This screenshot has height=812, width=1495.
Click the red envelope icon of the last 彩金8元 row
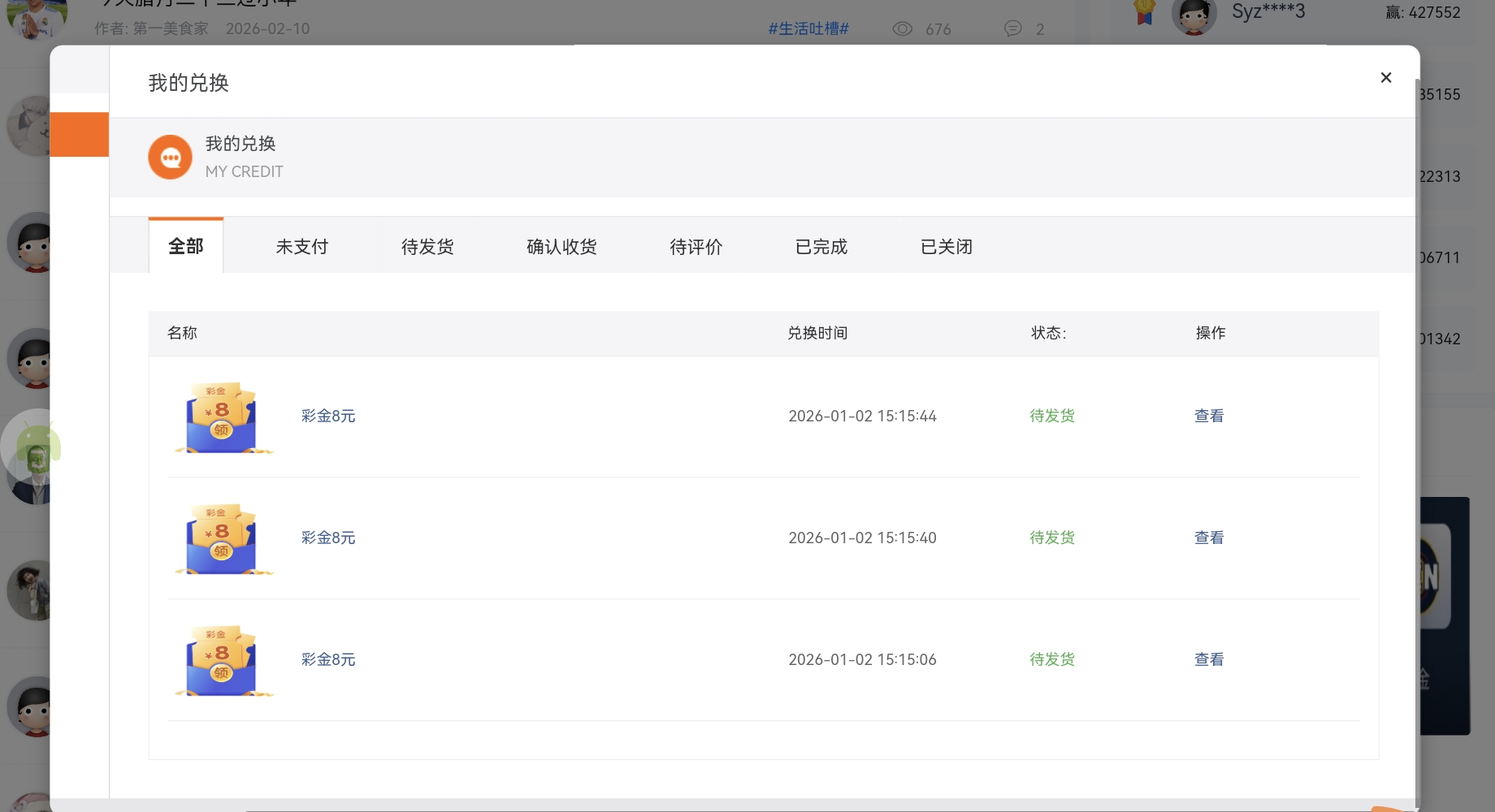223,659
